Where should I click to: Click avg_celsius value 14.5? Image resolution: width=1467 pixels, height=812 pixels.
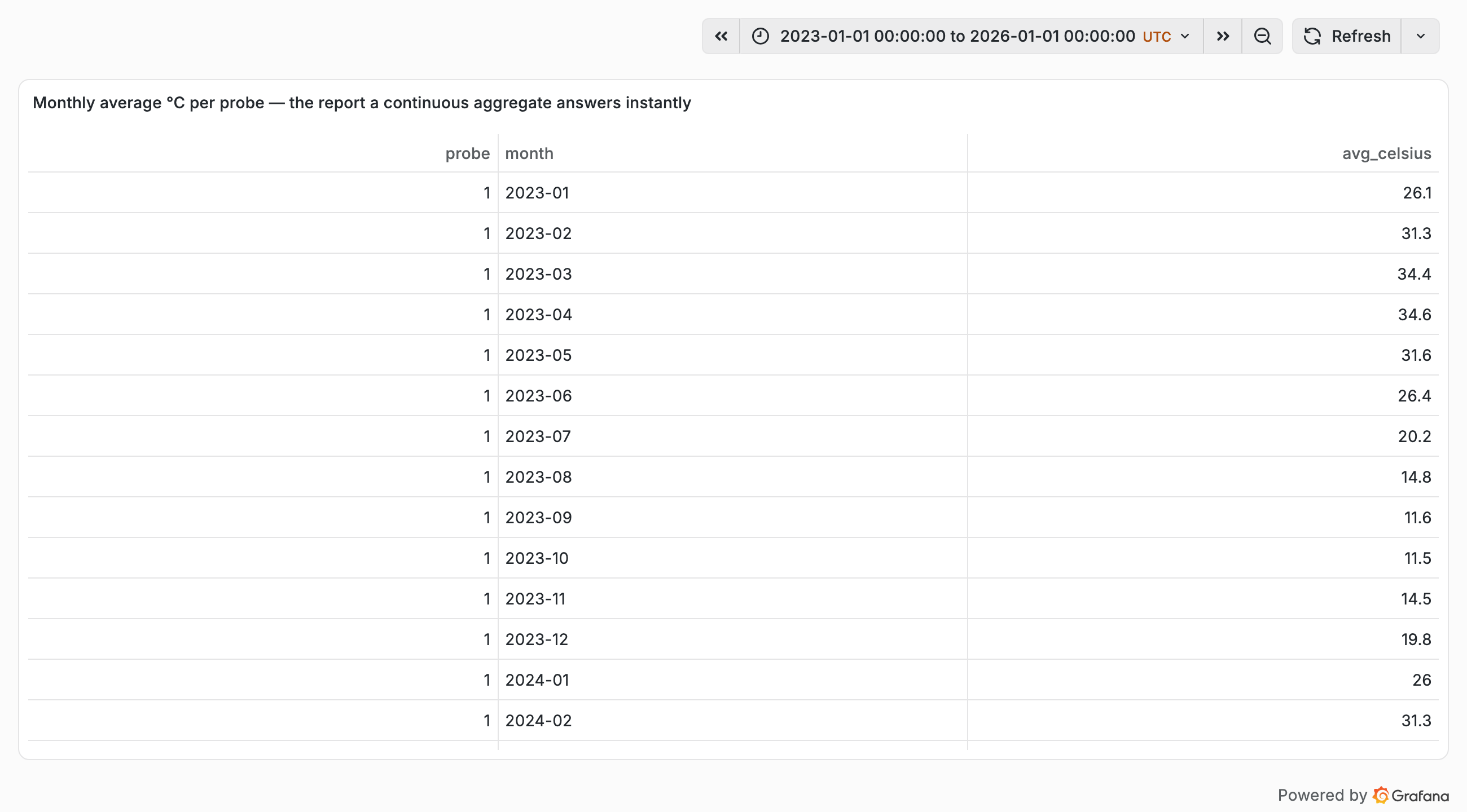1416,599
